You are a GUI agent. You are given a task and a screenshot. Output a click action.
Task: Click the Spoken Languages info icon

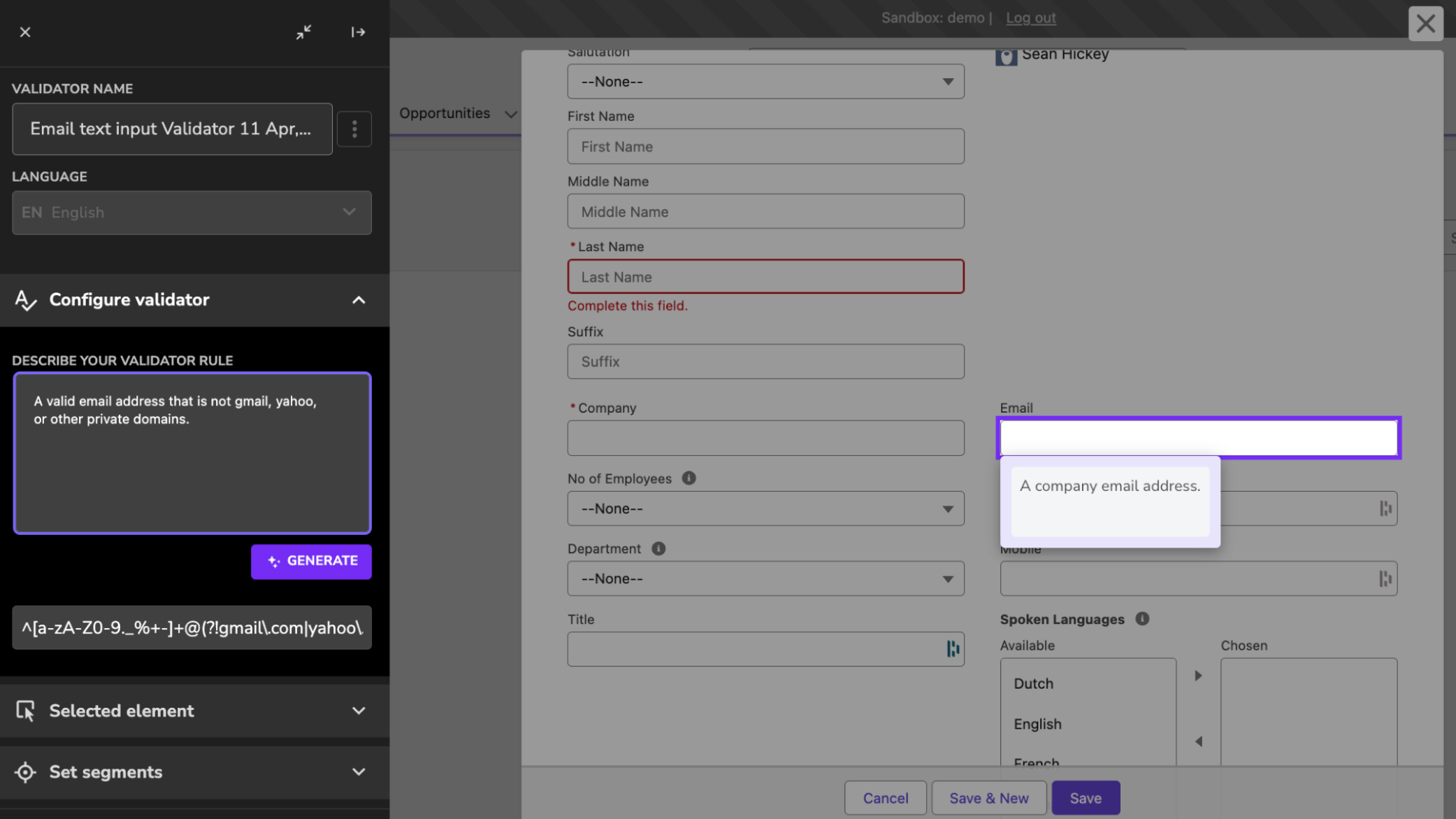coord(1142,619)
